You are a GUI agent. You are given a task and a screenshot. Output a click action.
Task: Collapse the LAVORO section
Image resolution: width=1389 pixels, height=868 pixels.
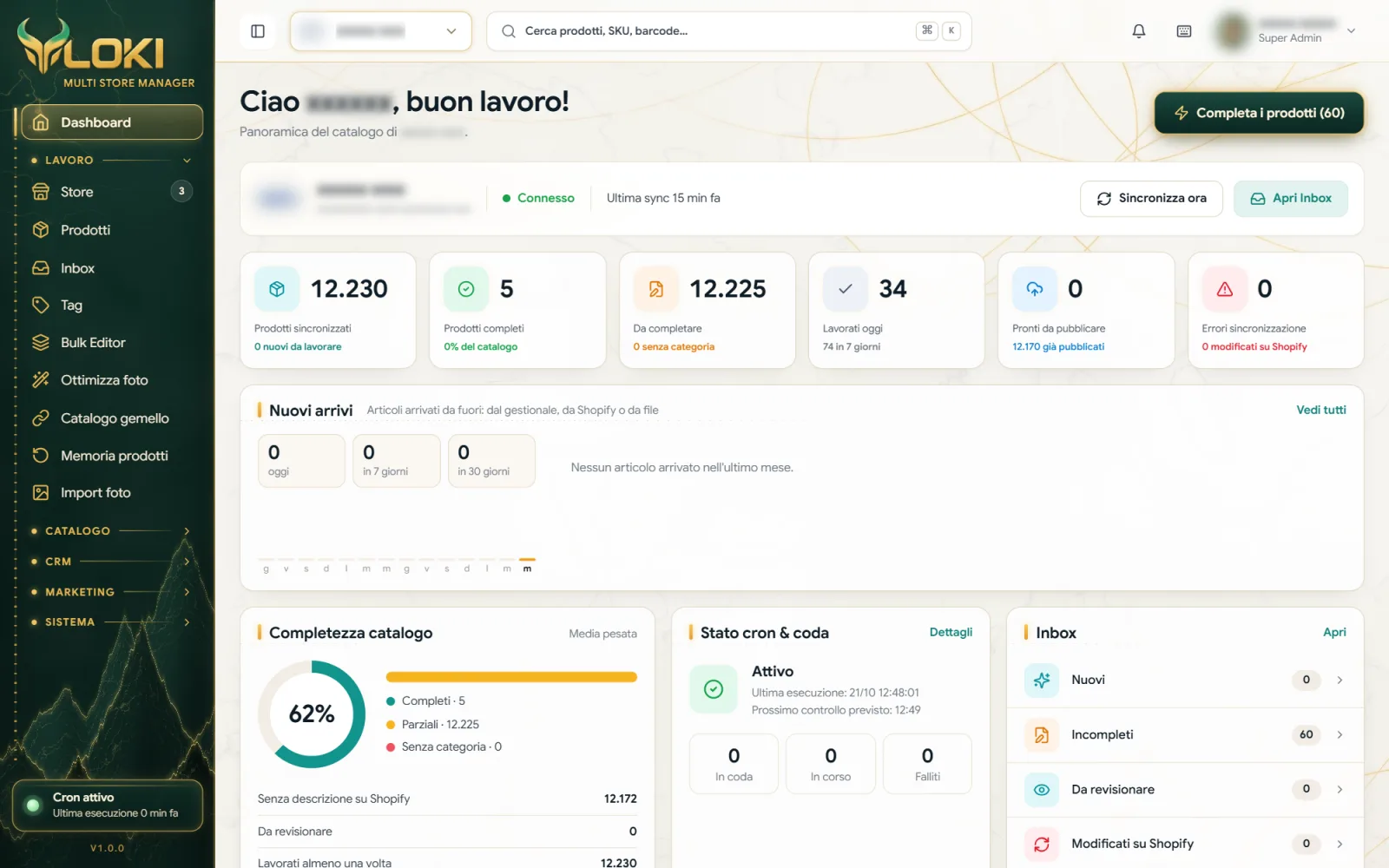click(x=112, y=161)
